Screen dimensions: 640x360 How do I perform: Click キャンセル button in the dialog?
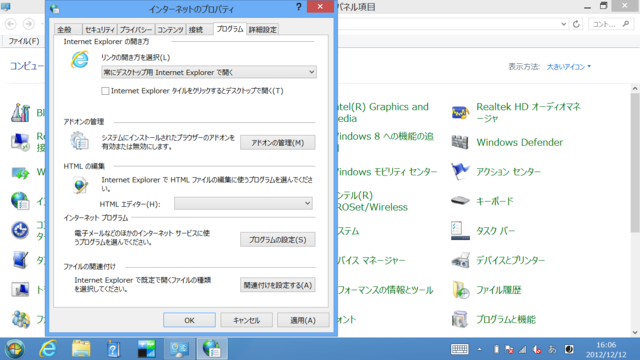point(247,320)
